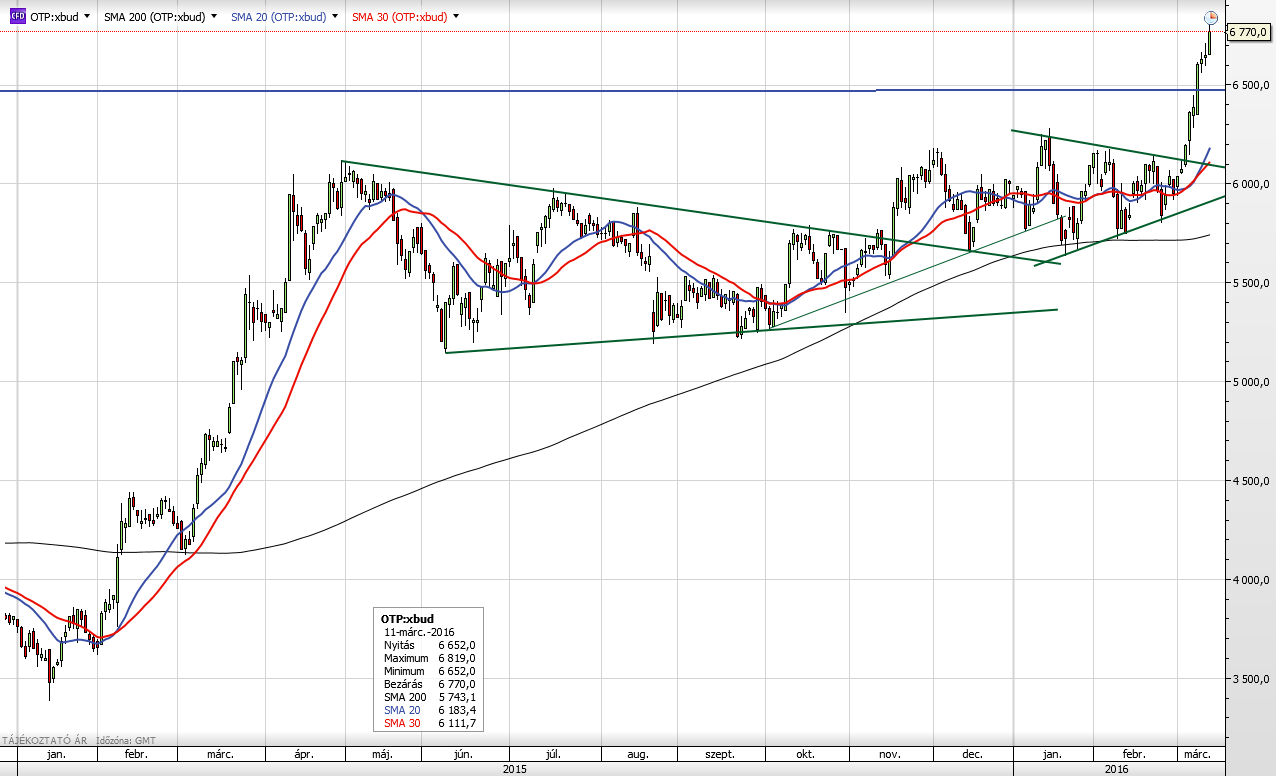The width and height of the screenshot is (1276, 776).
Task: Expand the SMA 20 (OTP:xbud) indicator menu
Action: (x=335, y=17)
